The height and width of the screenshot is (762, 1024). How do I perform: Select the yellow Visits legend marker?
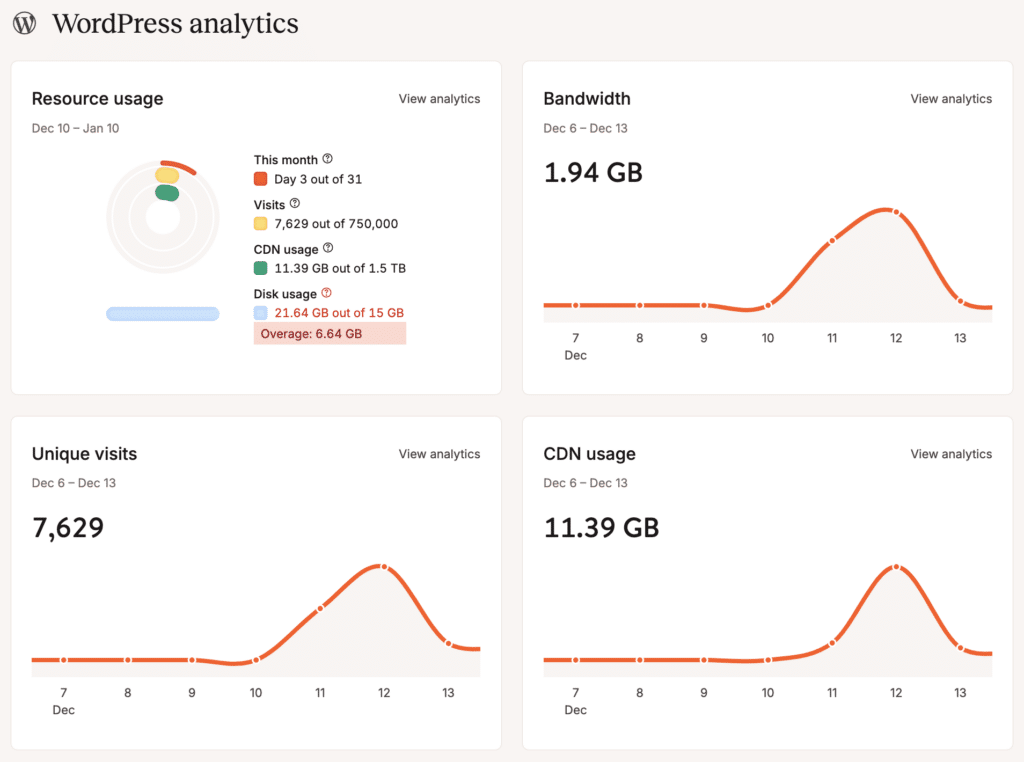point(260,224)
